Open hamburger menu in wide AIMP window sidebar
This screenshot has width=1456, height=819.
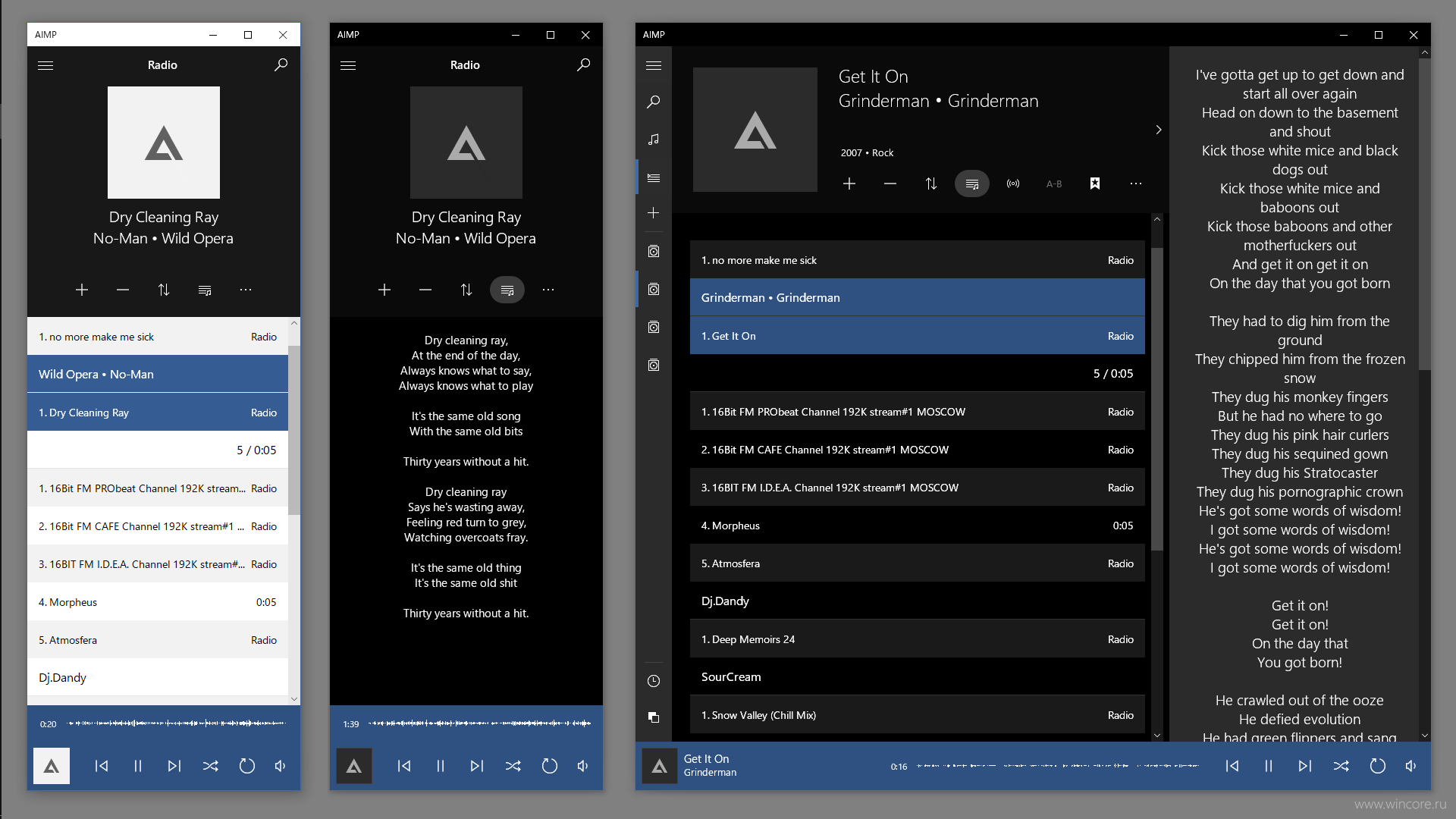click(654, 65)
